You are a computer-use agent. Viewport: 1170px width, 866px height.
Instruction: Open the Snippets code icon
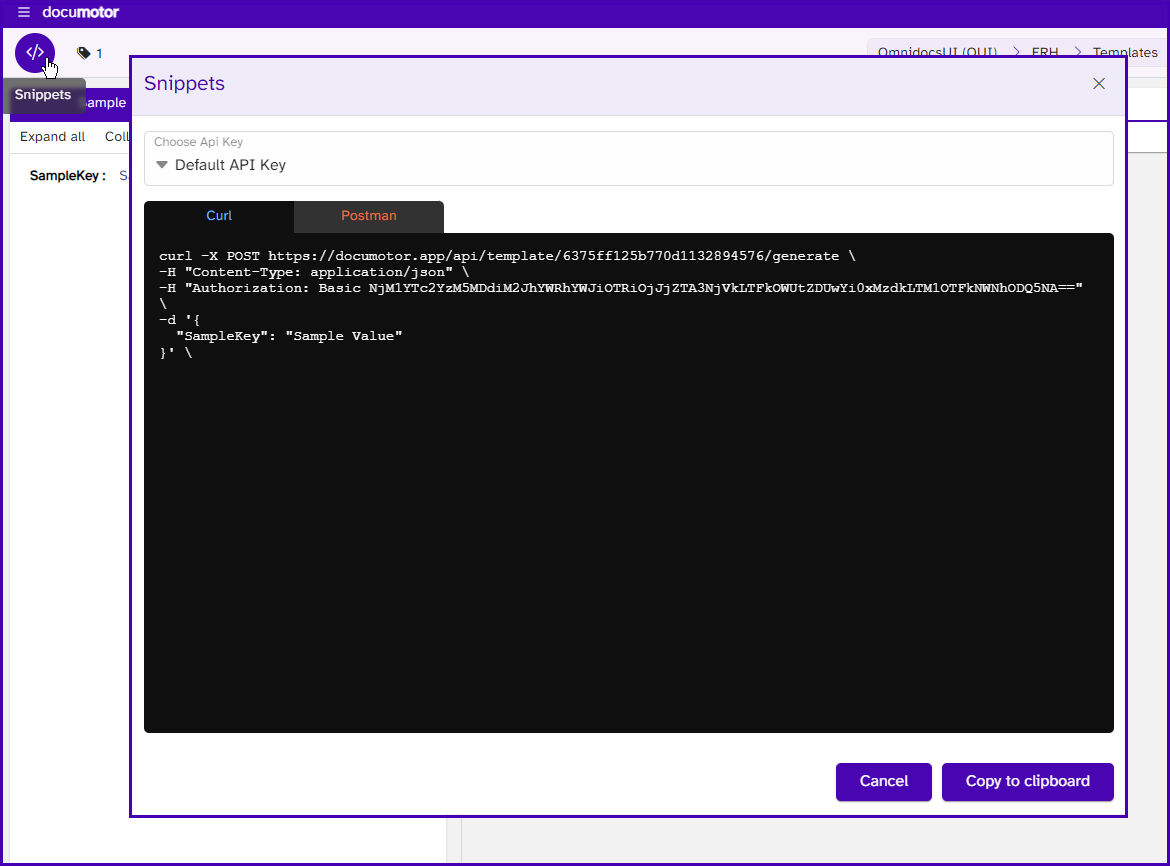tap(36, 52)
